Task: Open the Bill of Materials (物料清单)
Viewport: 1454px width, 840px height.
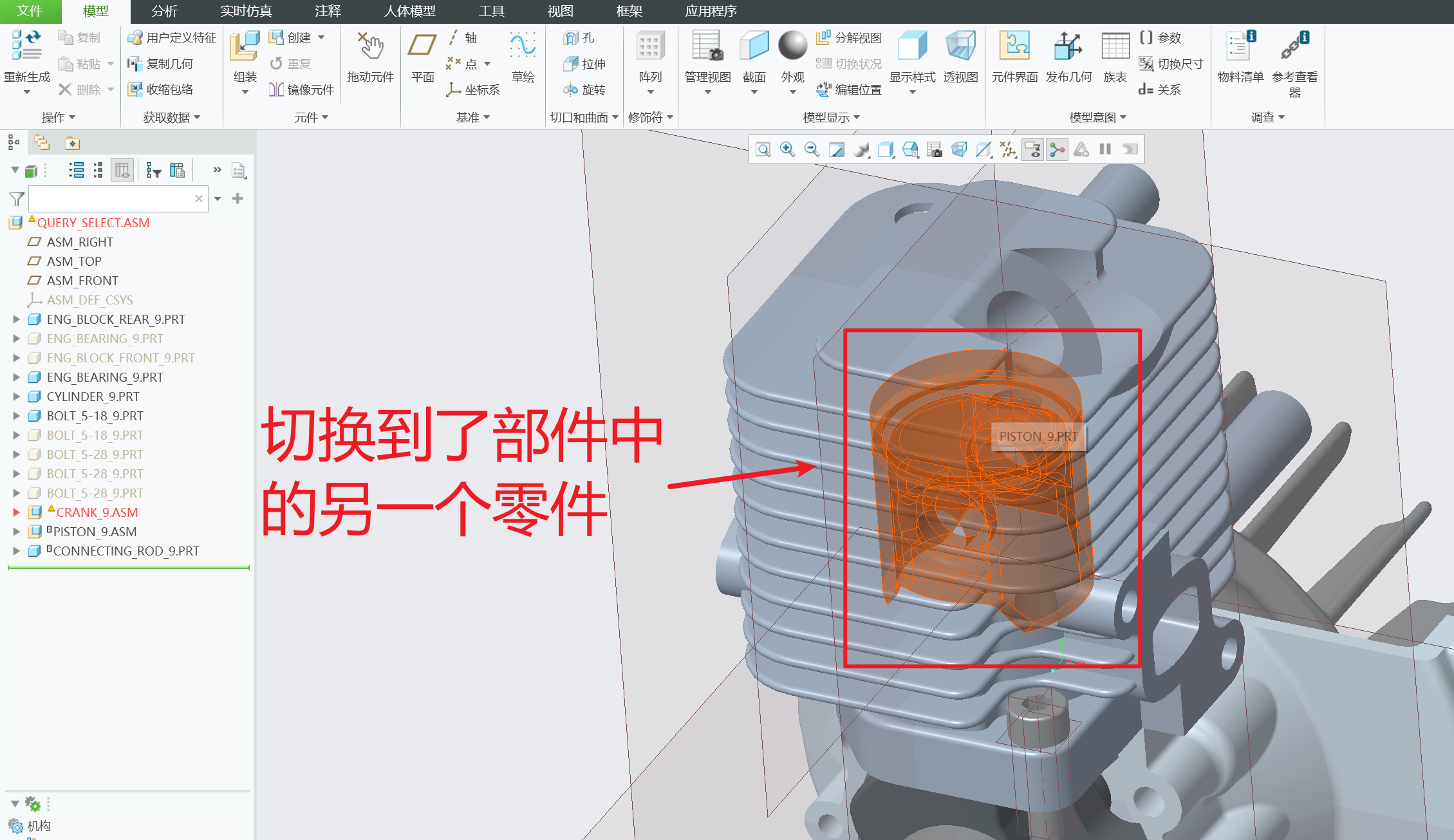Action: click(x=1240, y=46)
